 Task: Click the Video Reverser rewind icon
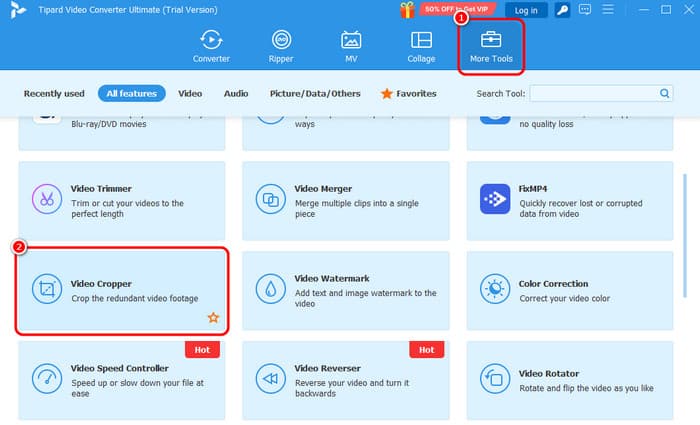point(271,379)
